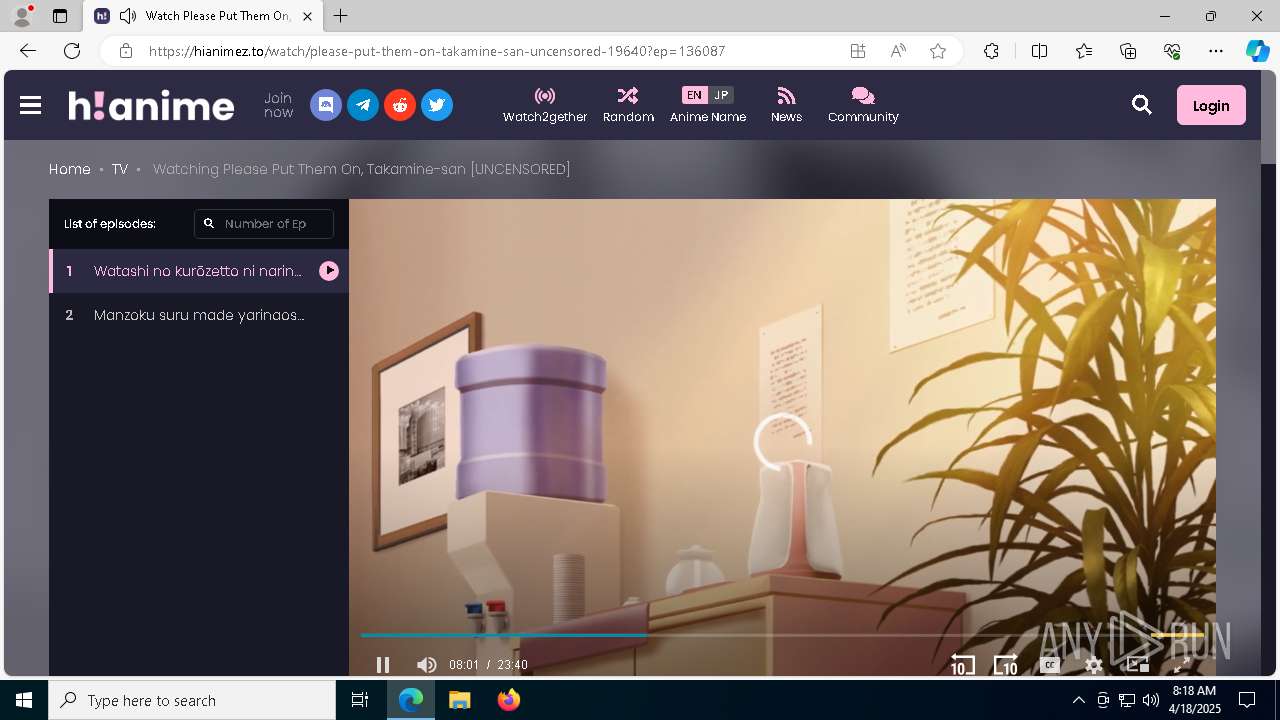Open tab actions menu
This screenshot has width=1280, height=720.
coord(60,16)
